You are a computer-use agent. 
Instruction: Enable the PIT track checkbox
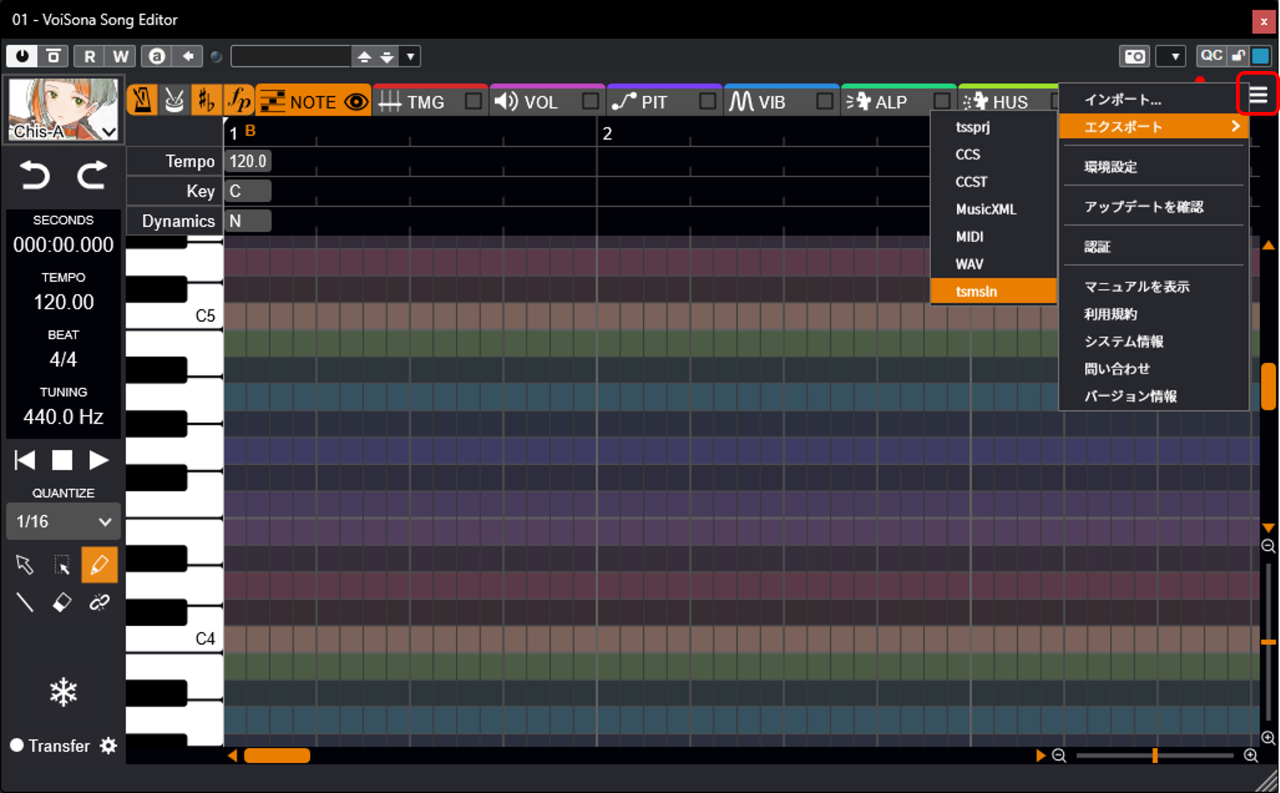[708, 101]
